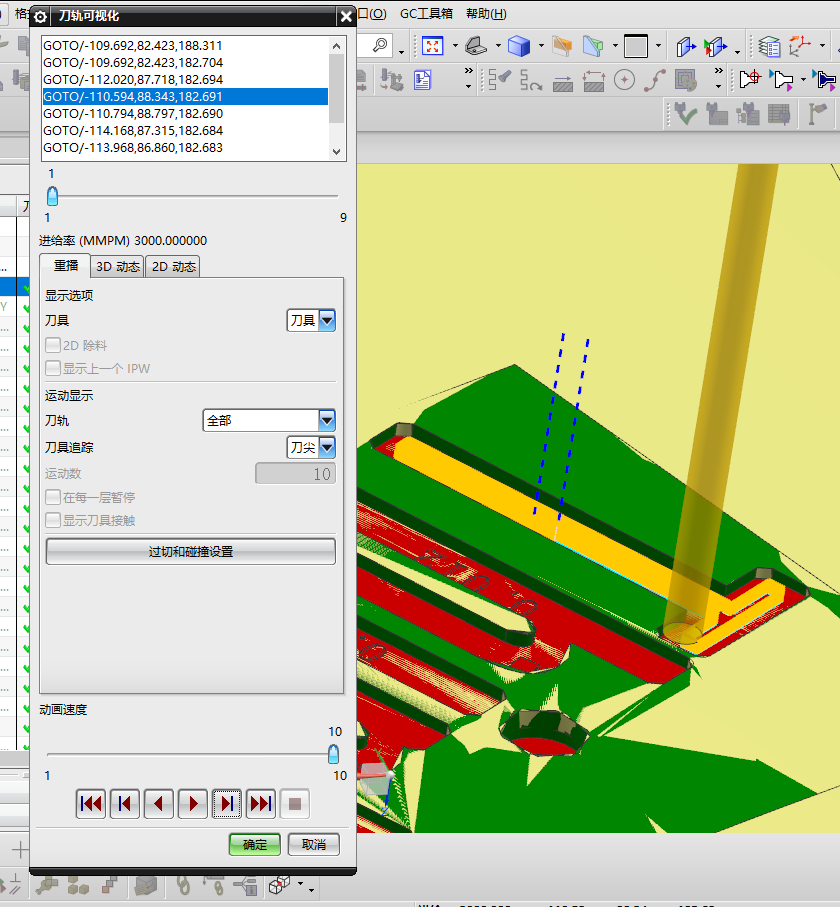The image size is (840, 907).
Task: Click the verify tool path checkmark icon
Action: click(686, 114)
